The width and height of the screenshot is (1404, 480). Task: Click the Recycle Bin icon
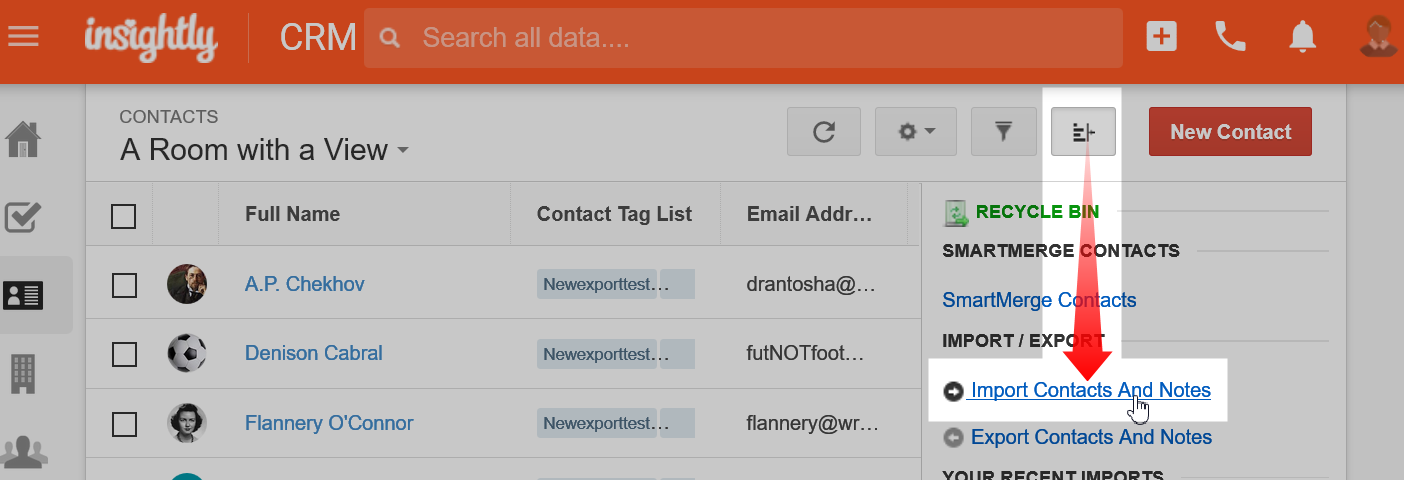click(x=956, y=211)
